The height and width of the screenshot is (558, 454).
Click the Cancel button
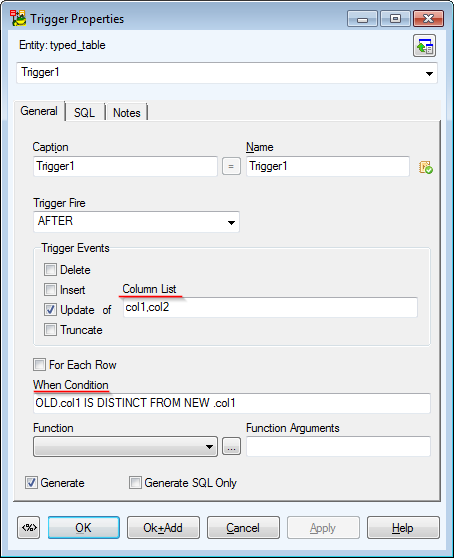pyautogui.click(x=243, y=528)
